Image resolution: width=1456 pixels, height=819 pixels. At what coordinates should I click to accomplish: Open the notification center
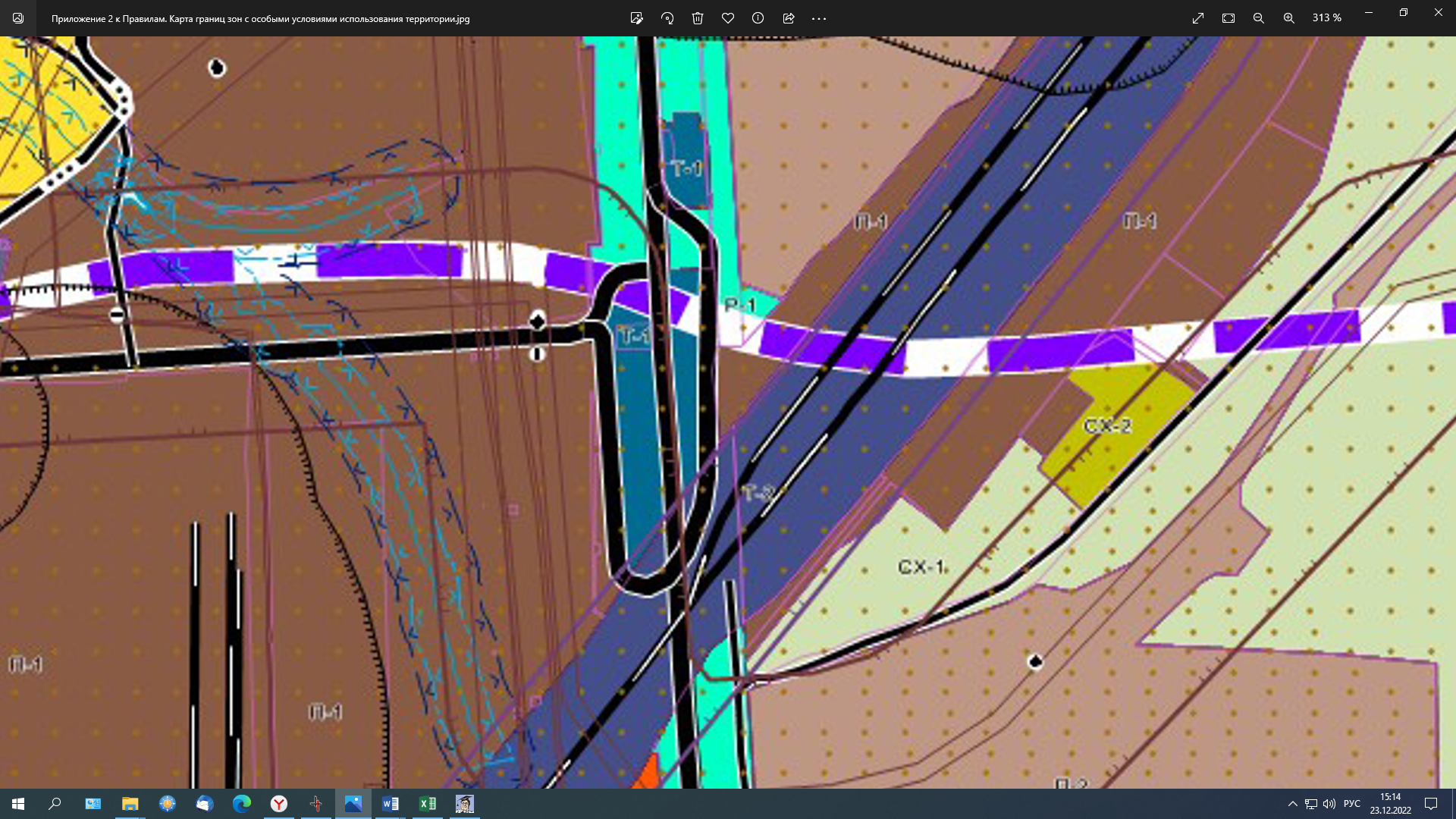[x=1431, y=804]
